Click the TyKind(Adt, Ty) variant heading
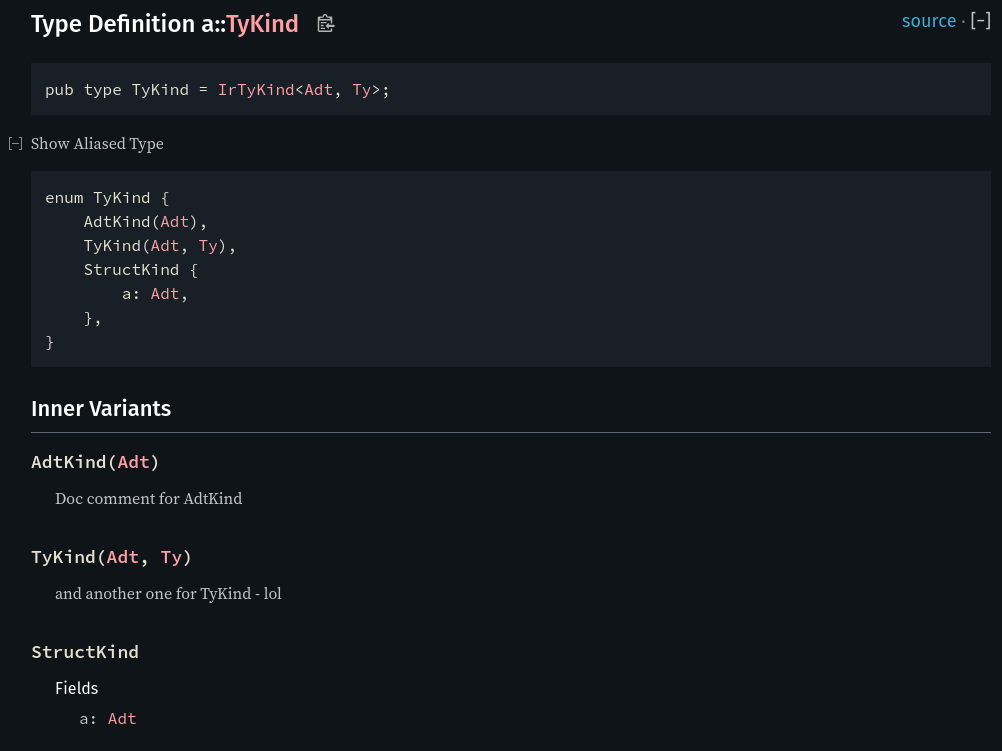1002x751 pixels. click(63, 556)
